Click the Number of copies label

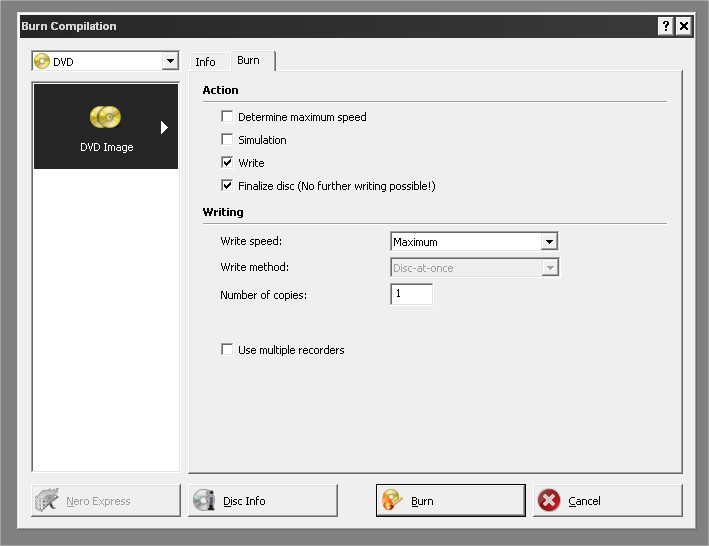click(264, 295)
